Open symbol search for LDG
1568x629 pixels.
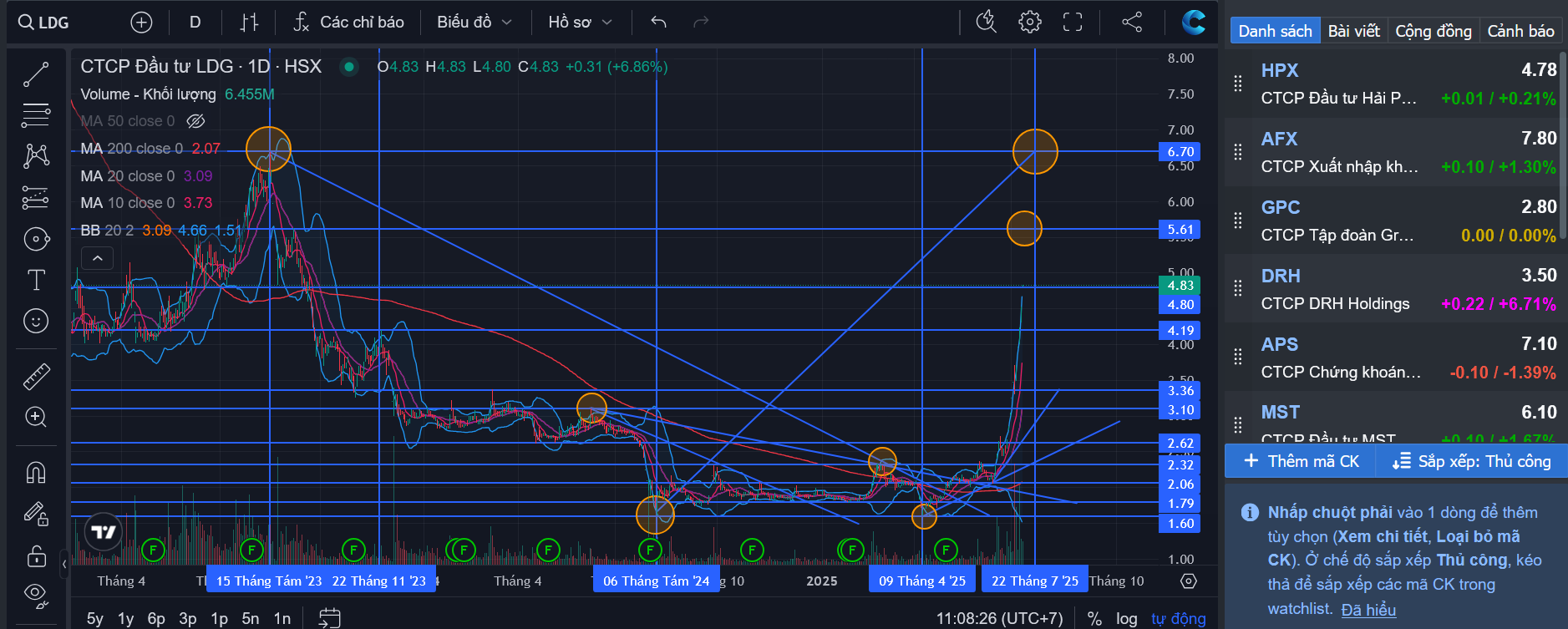tap(45, 23)
